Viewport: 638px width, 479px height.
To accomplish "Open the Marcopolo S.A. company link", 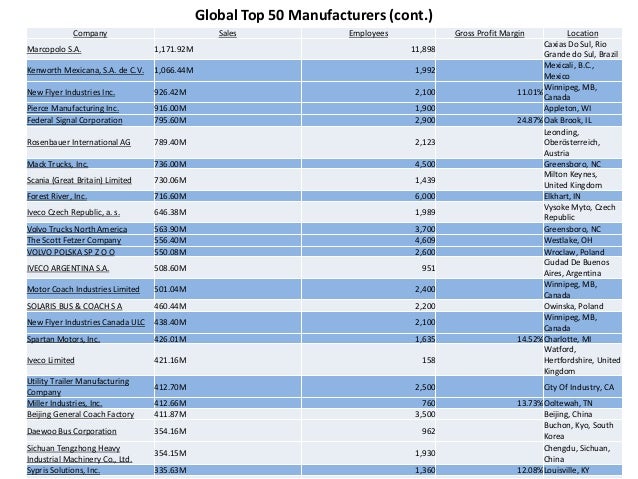I will coord(54,49).
